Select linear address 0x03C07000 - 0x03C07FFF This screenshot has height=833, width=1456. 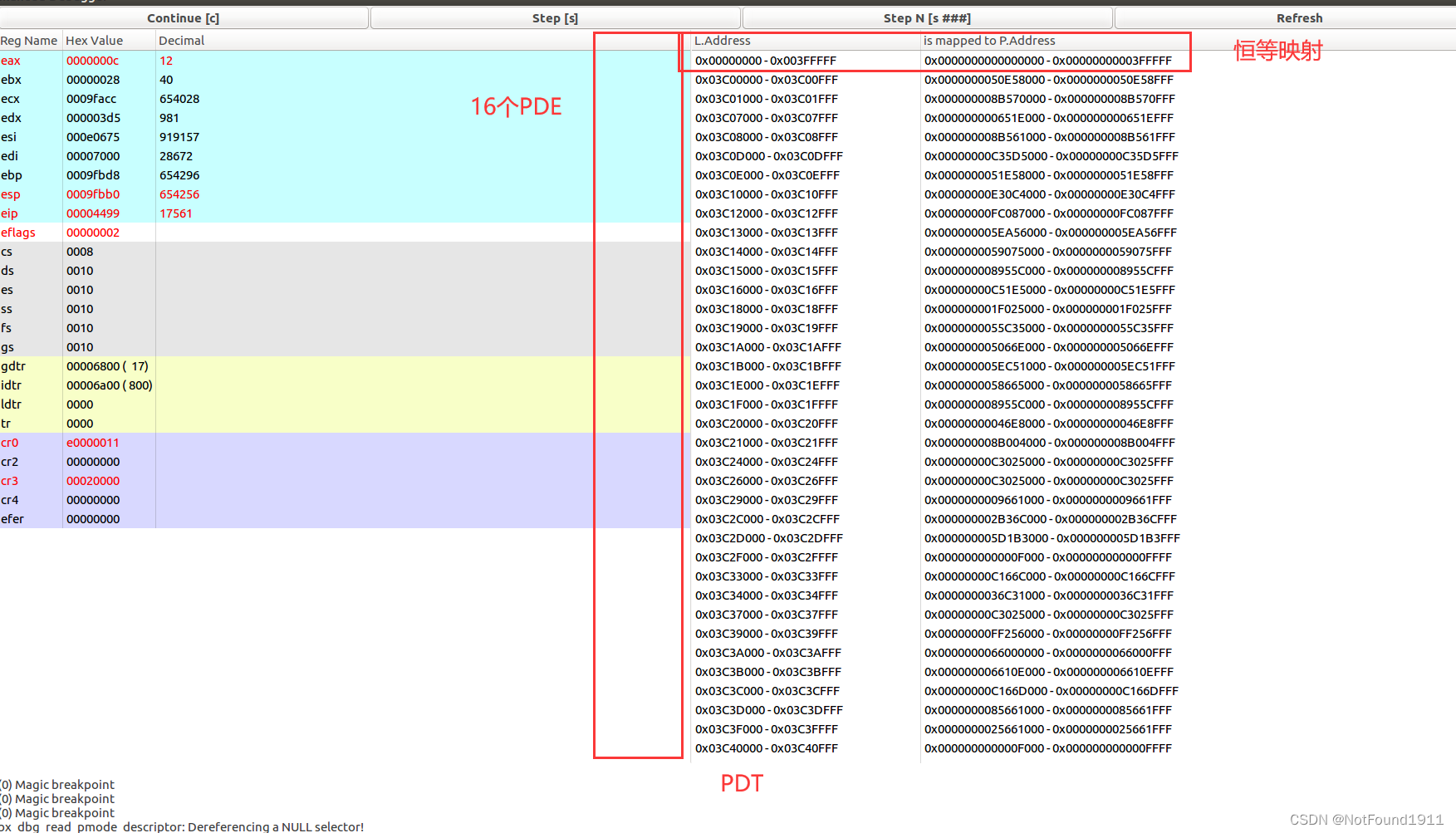pos(767,118)
